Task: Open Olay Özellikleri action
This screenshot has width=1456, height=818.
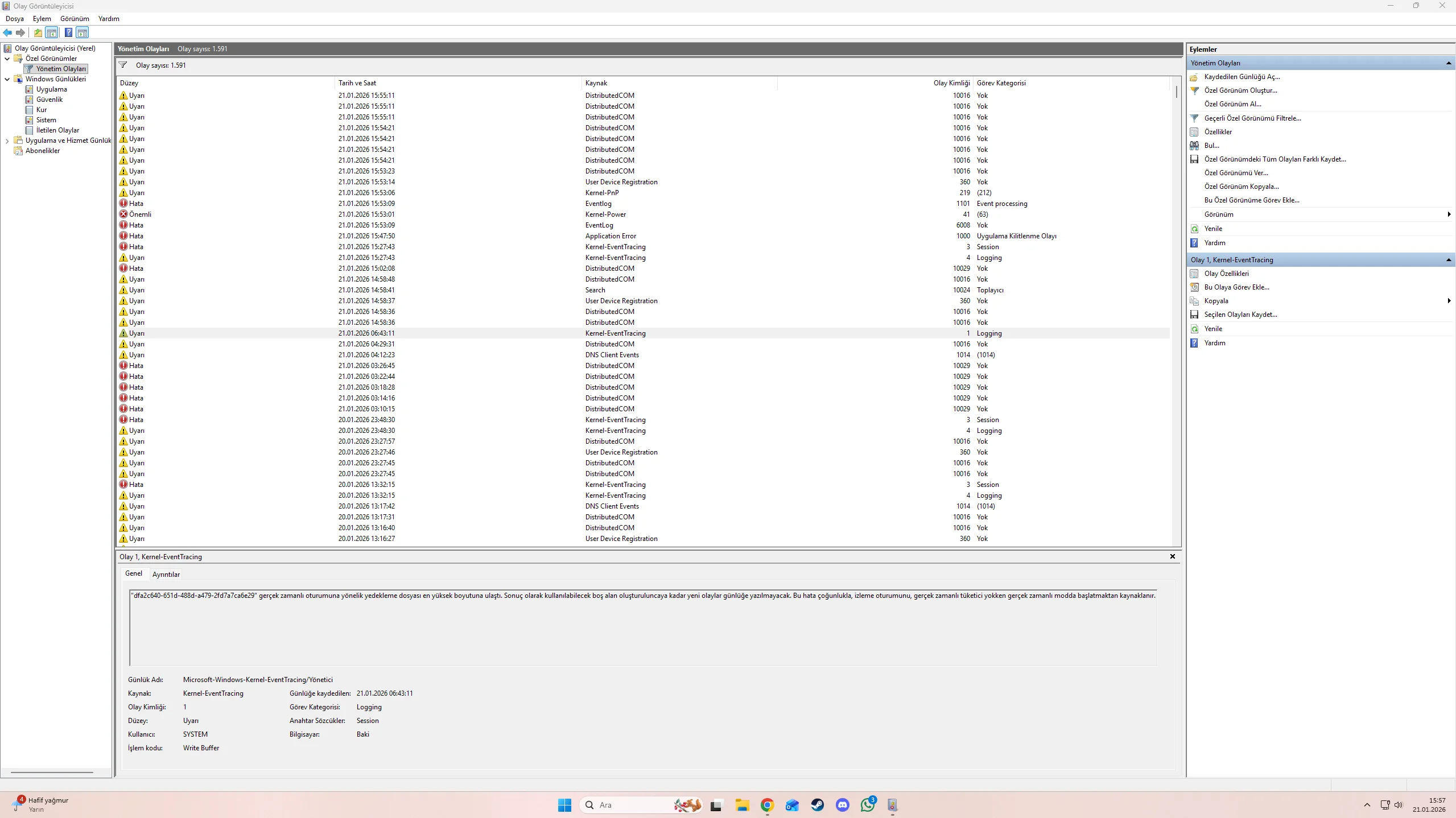Action: click(x=1226, y=274)
